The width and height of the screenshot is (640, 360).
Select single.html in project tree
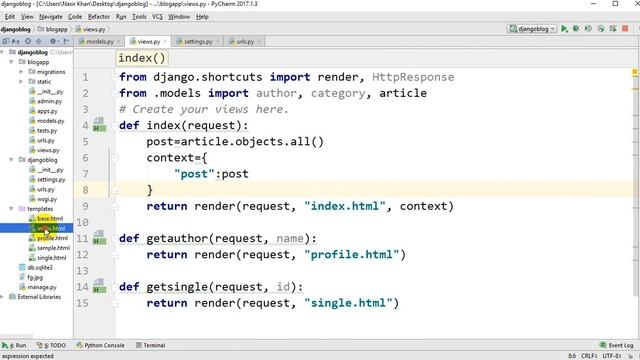(47, 258)
